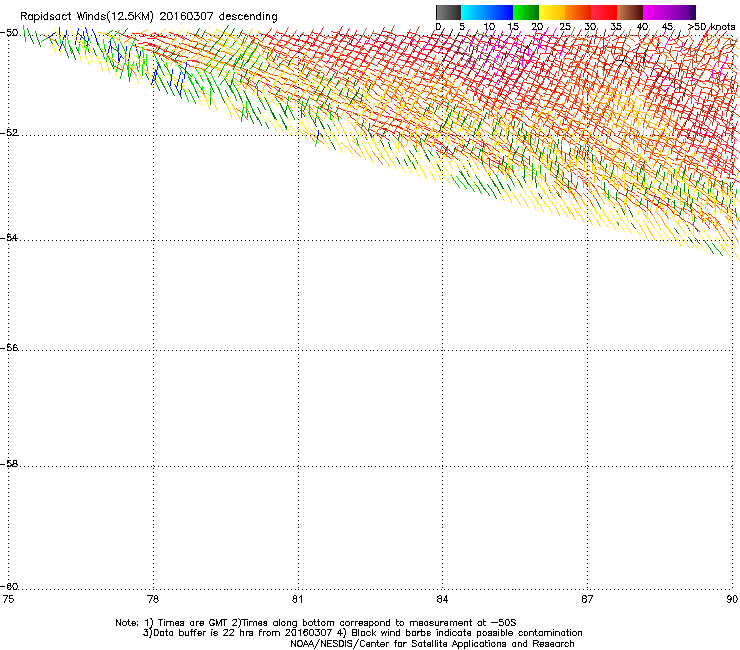Click the '>50 knots' legend label
The height and width of the screenshot is (650, 740).
coord(711,27)
